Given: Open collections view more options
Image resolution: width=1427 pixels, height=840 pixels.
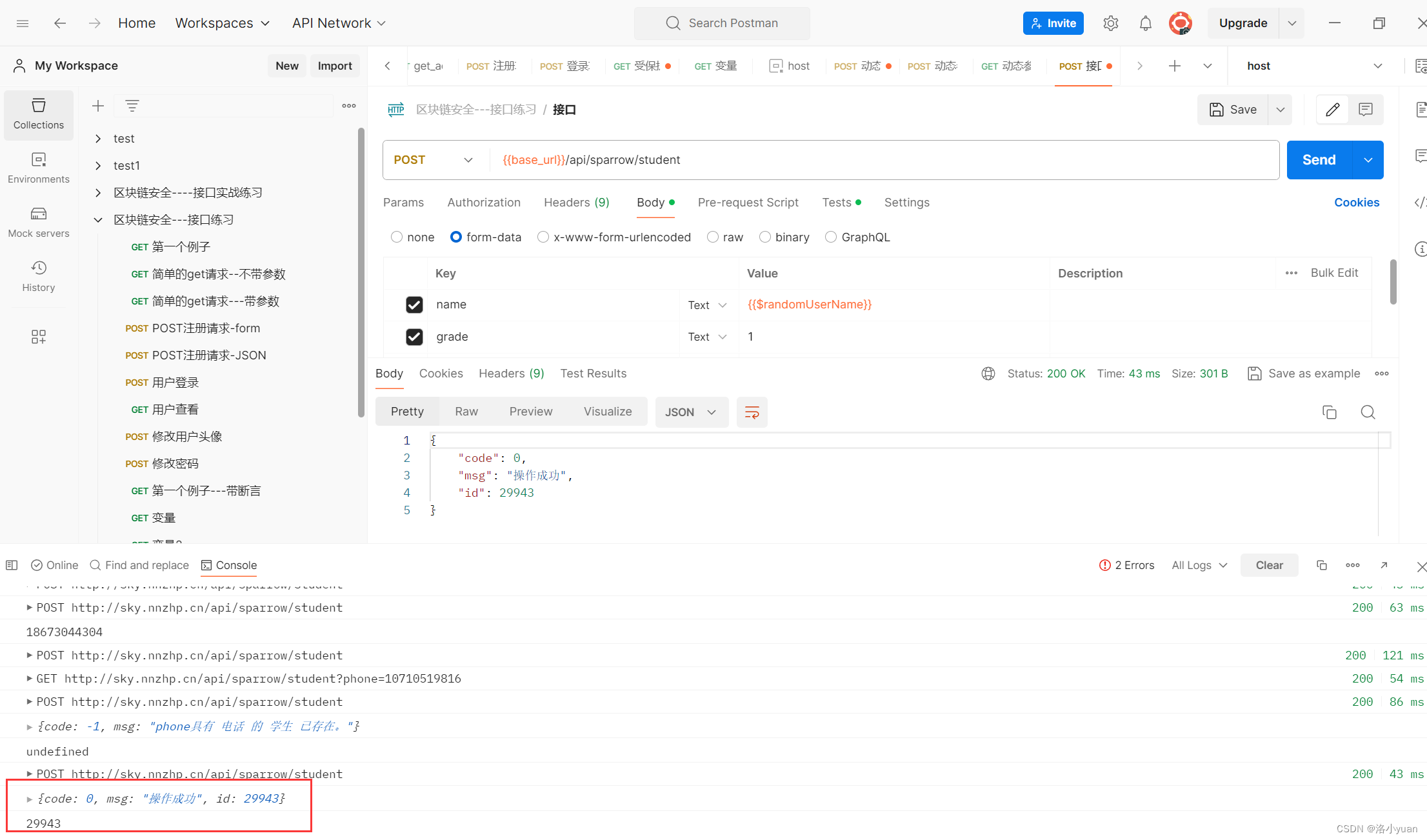Looking at the screenshot, I should pos(349,106).
